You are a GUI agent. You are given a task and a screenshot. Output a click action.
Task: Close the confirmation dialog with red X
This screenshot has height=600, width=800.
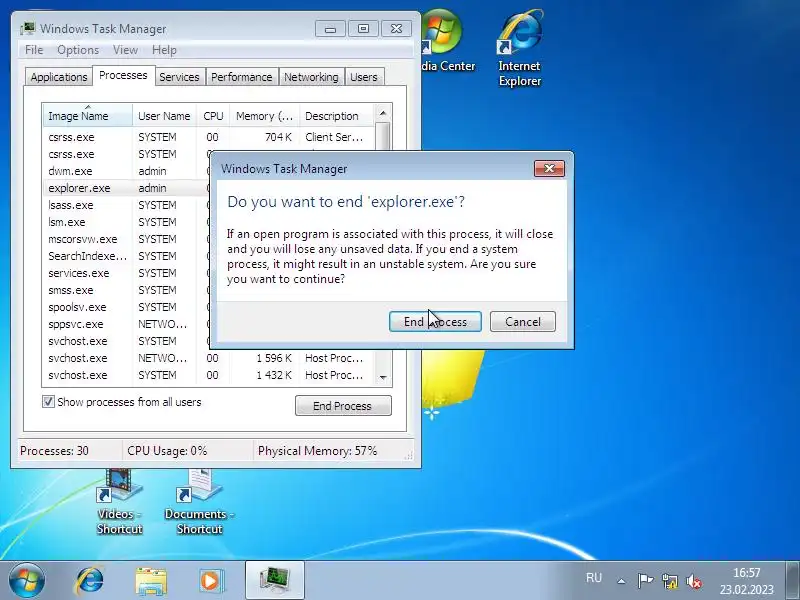pos(549,168)
